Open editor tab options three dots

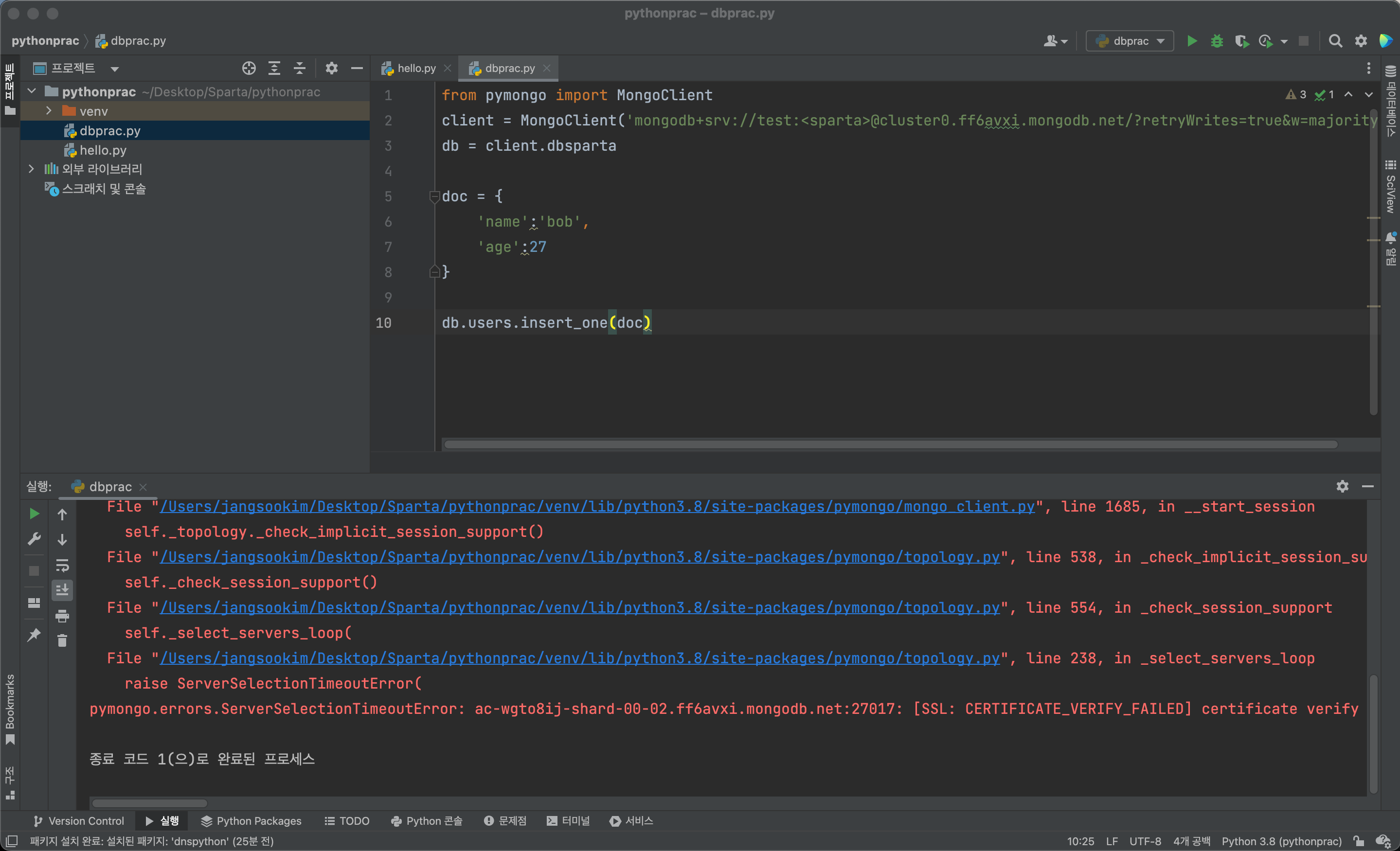tap(1369, 68)
